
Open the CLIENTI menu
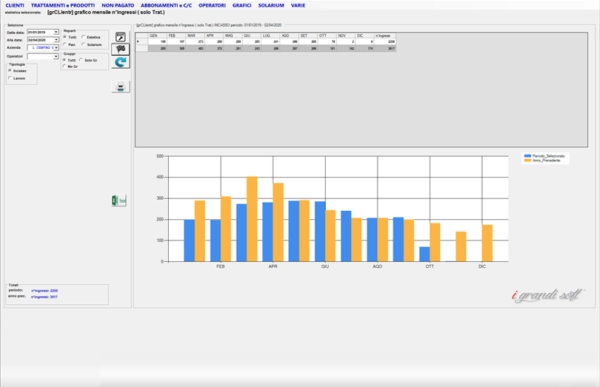point(15,5)
